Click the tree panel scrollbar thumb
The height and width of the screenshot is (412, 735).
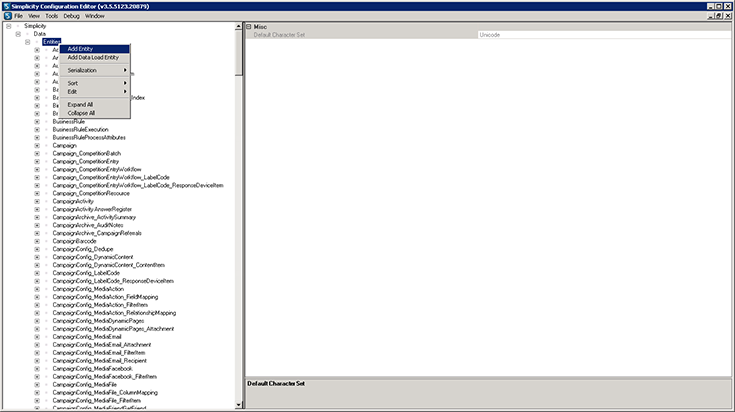239,52
